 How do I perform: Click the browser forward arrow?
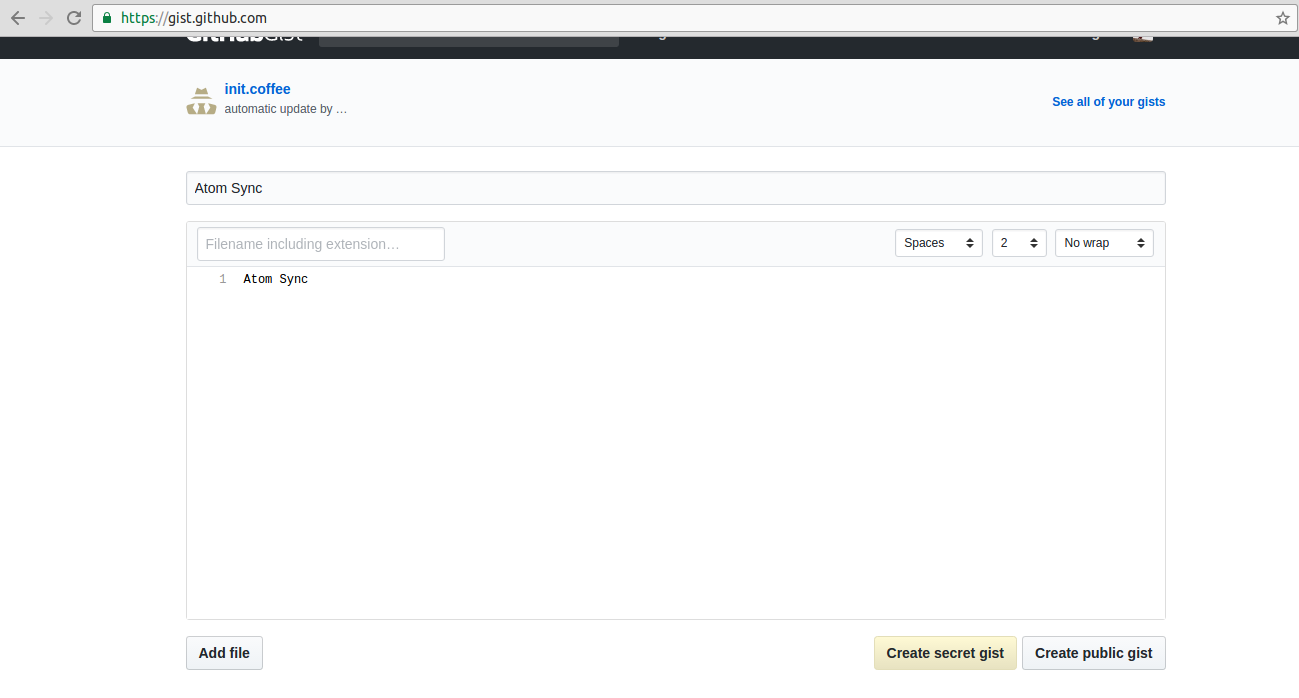click(x=46, y=18)
